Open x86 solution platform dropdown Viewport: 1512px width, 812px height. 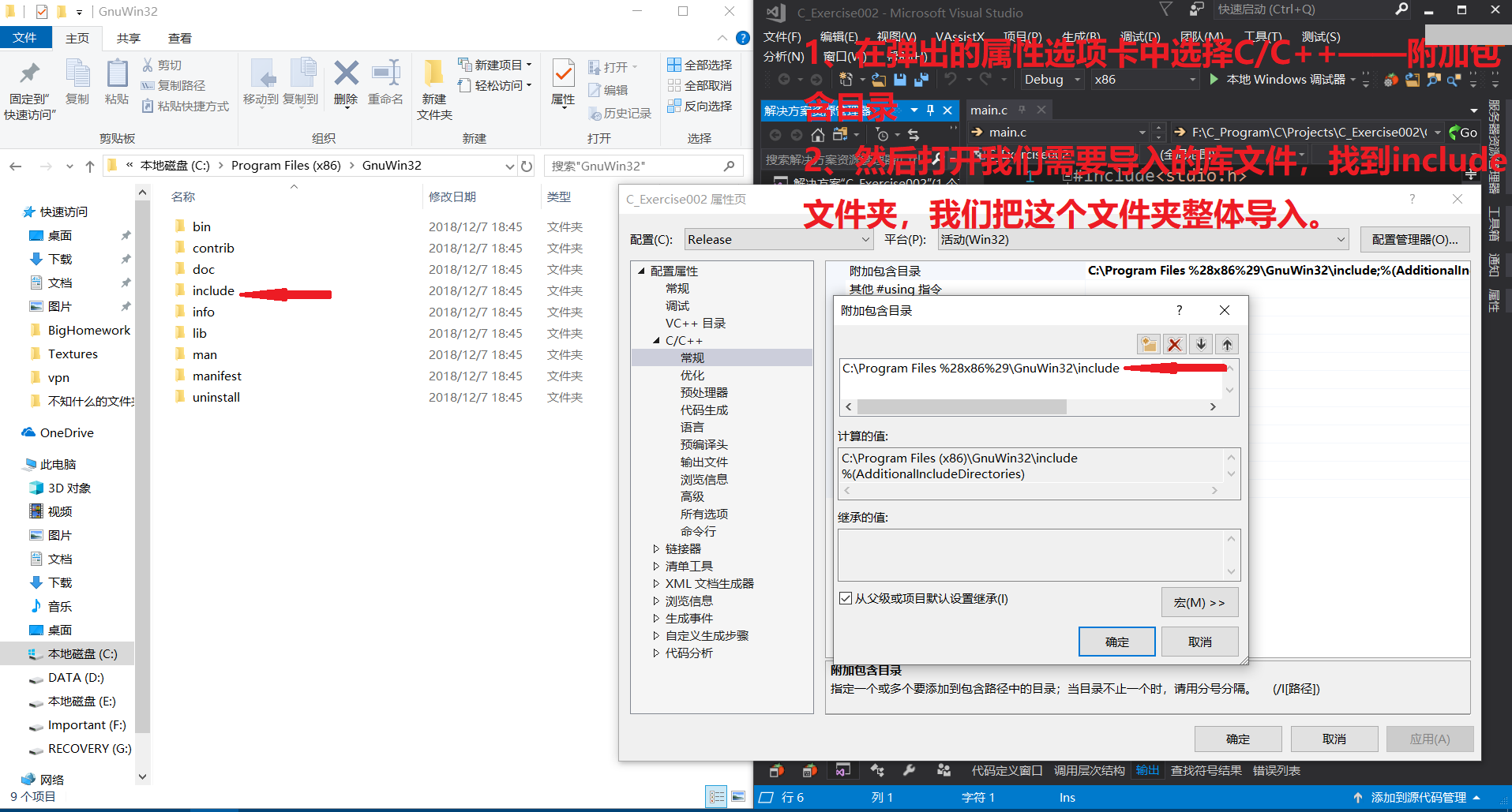click(x=1145, y=79)
